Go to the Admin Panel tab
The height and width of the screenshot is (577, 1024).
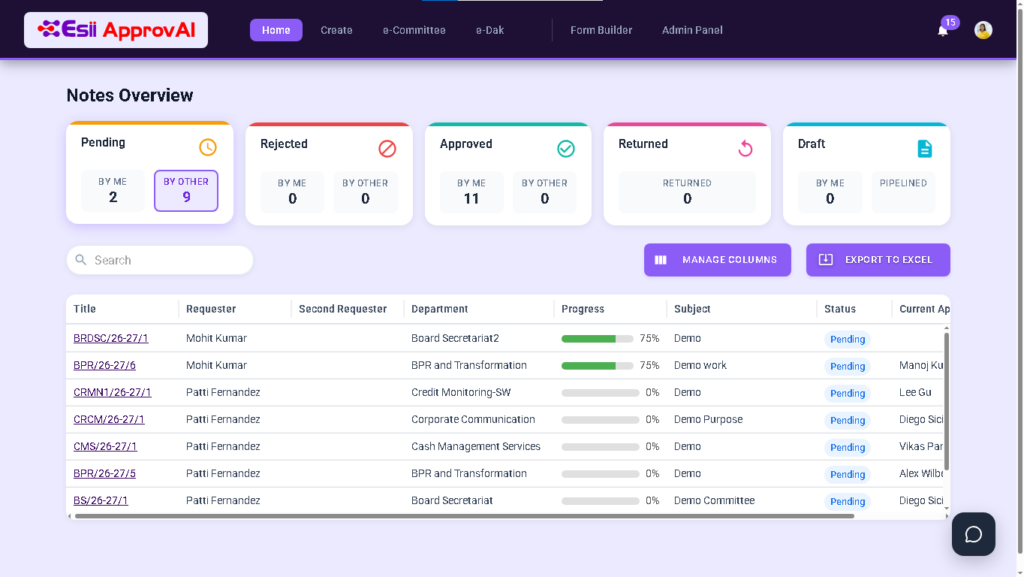pos(692,30)
